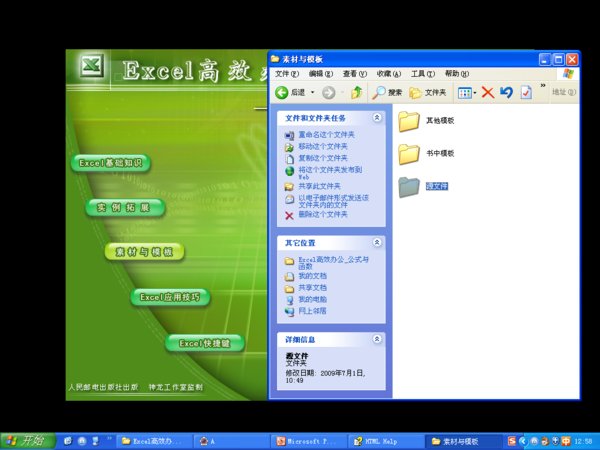The height and width of the screenshot is (450, 600).
Task: Click the Sogou S tray icon
Action: [512, 441]
